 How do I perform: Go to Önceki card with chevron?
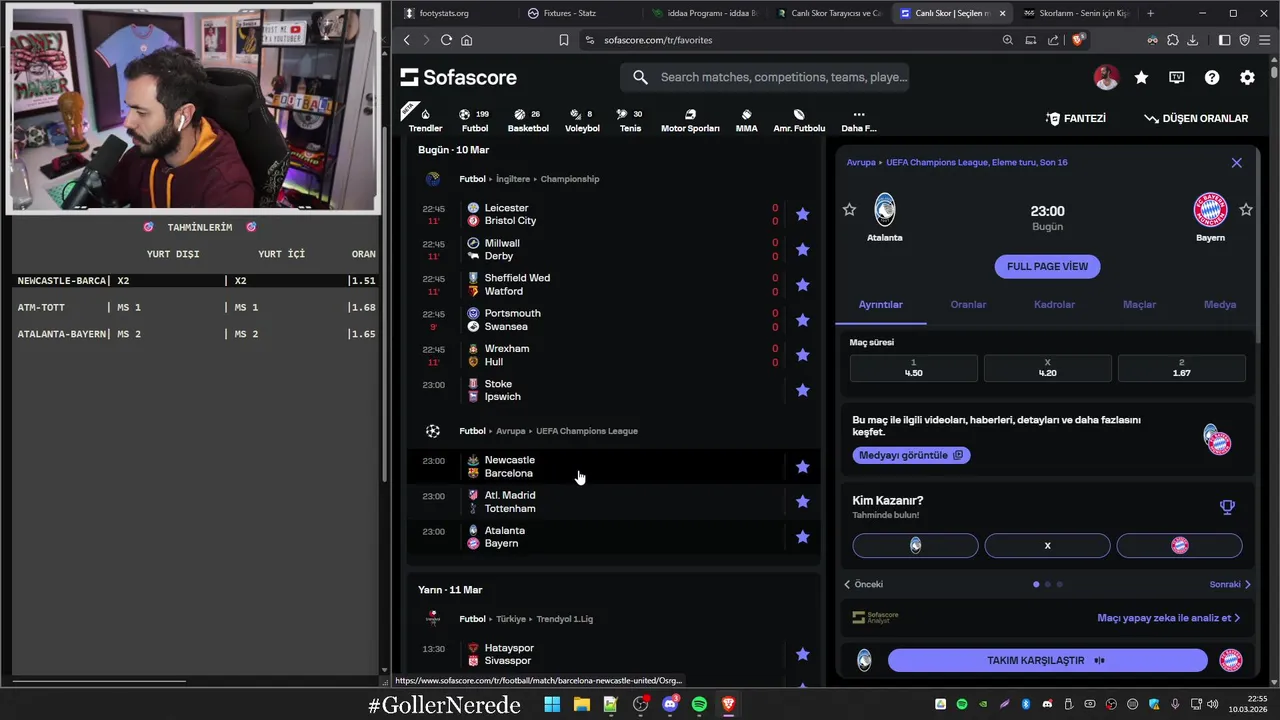(863, 584)
